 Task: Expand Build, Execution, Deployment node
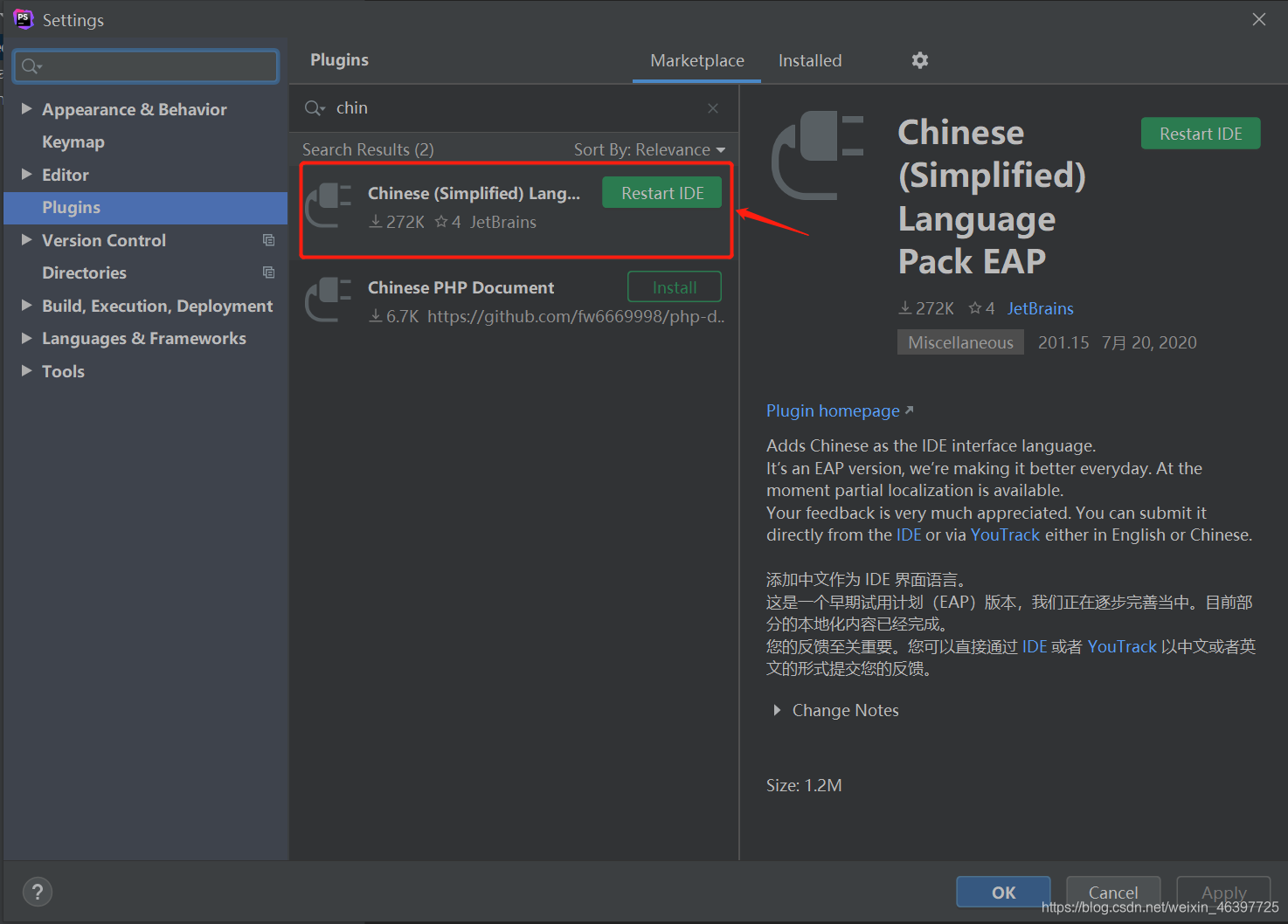pos(26,305)
